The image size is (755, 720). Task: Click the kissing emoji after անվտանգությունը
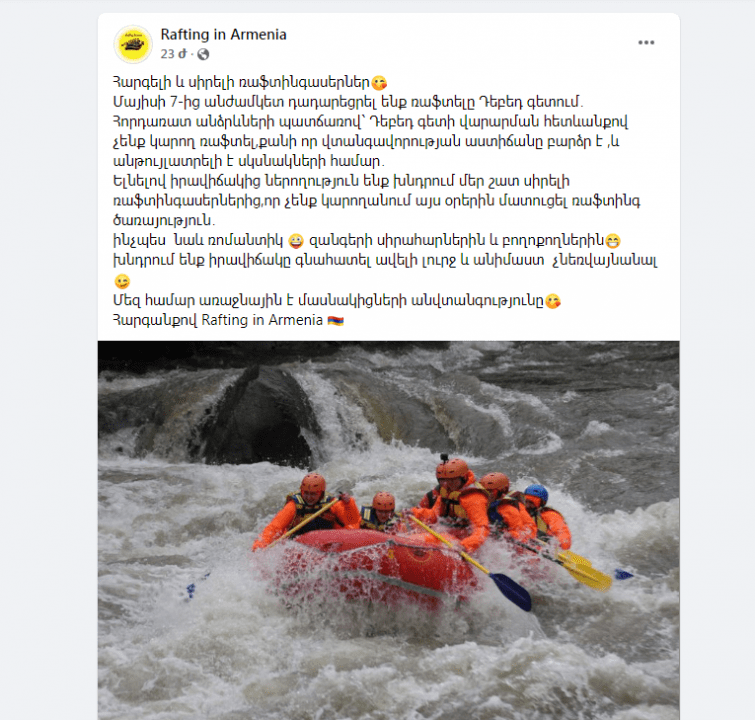click(x=553, y=301)
